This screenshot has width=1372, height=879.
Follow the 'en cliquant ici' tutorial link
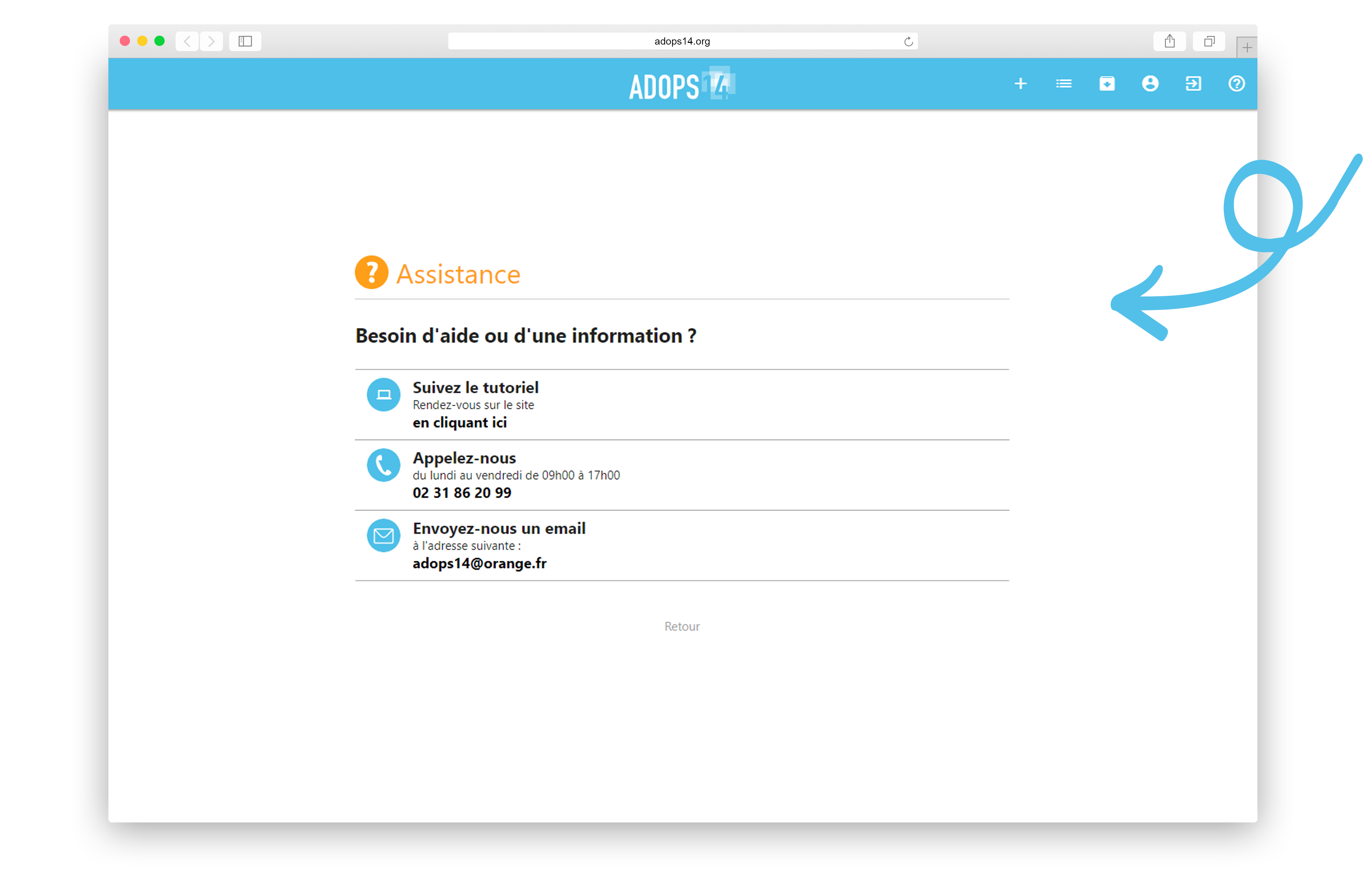pos(460,423)
